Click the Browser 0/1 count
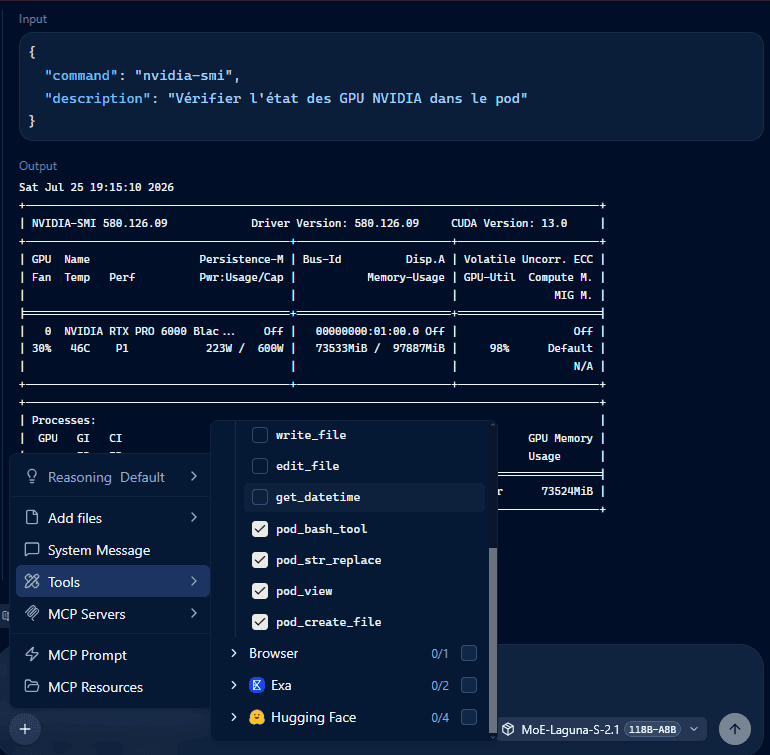This screenshot has width=770, height=755. (440, 654)
